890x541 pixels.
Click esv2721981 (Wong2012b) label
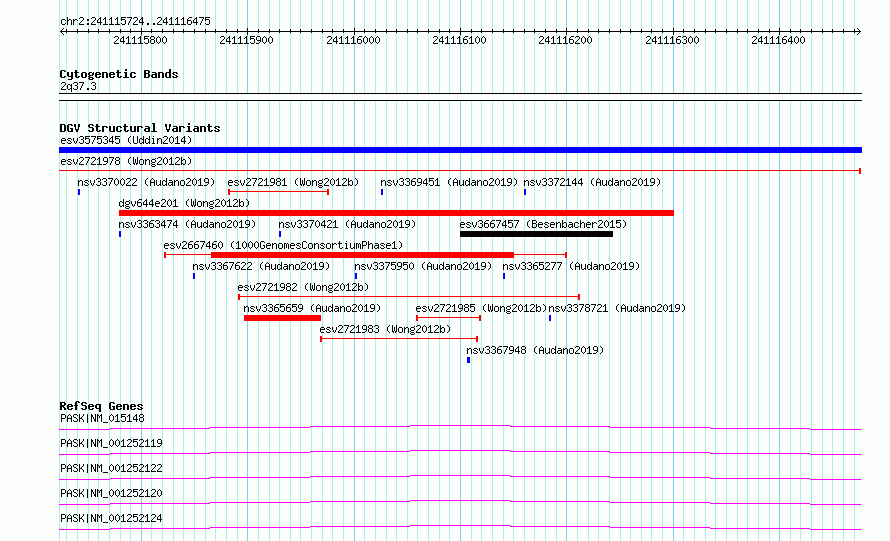click(293, 182)
